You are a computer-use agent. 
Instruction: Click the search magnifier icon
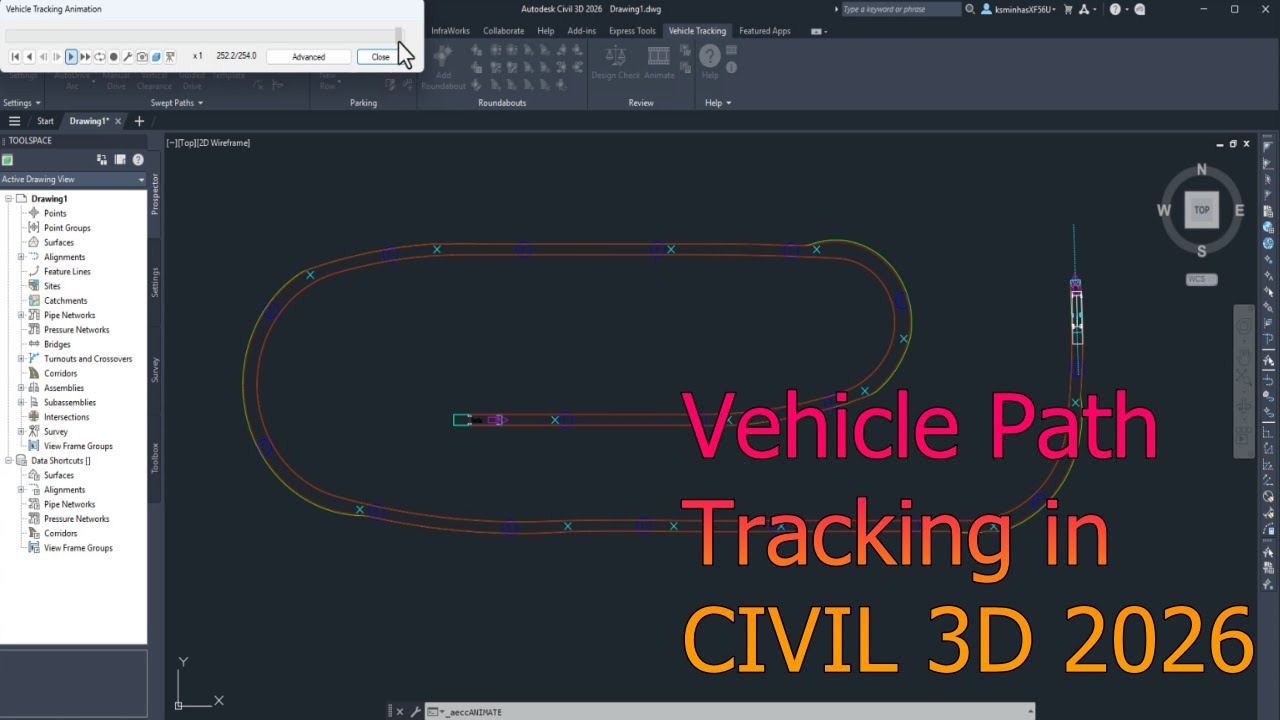point(970,9)
